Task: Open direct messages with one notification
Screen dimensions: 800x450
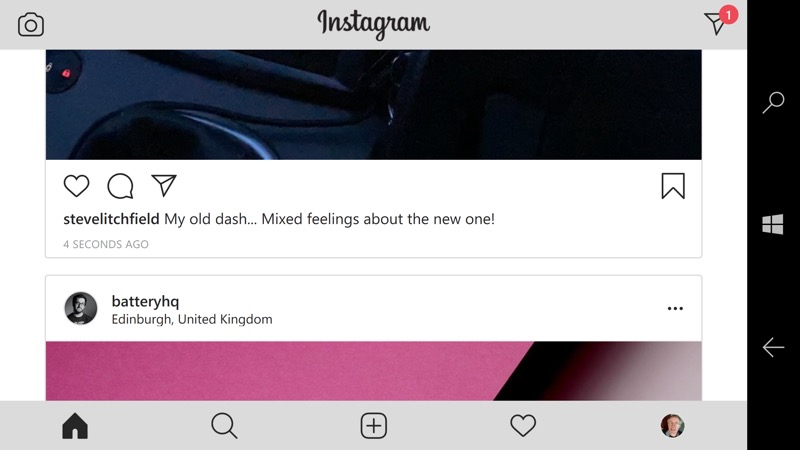Action: 720,20
